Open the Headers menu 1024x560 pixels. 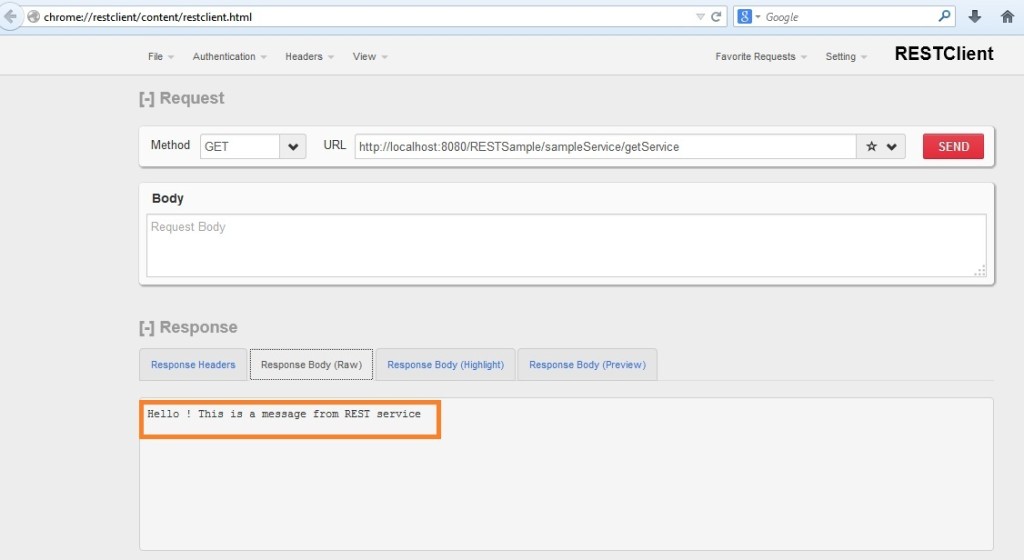[x=309, y=57]
